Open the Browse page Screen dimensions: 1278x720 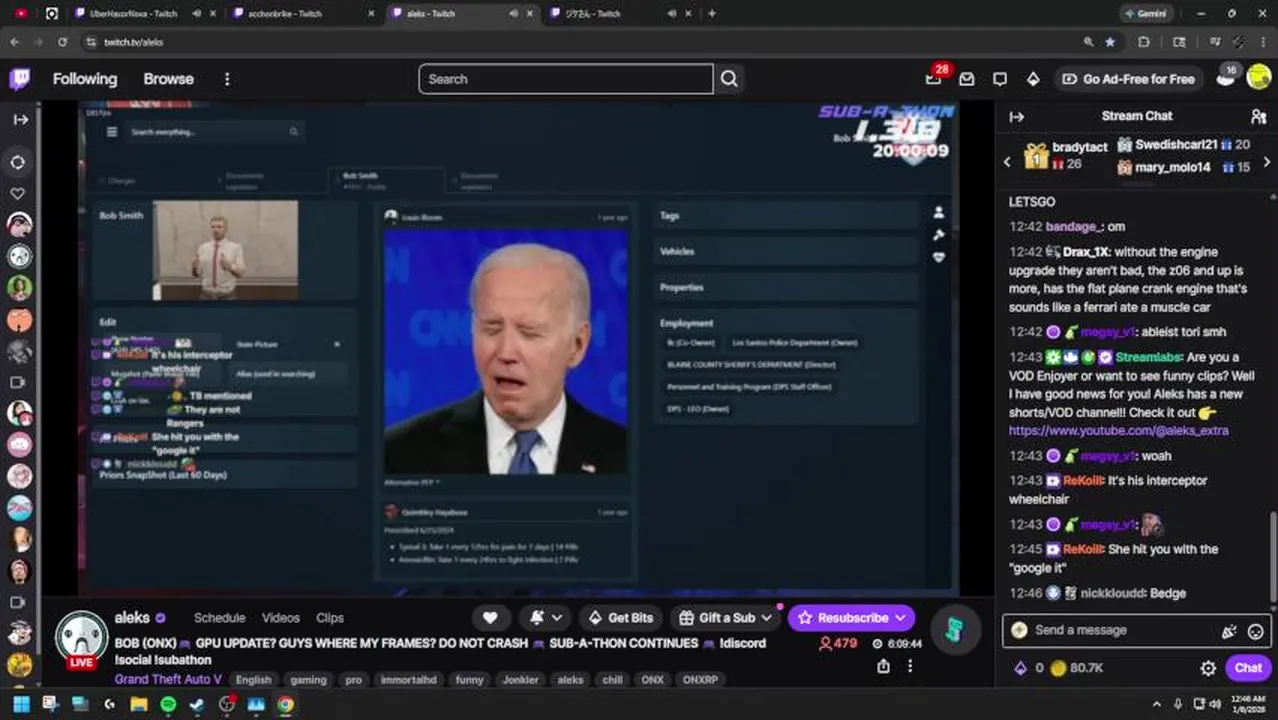pyautogui.click(x=168, y=79)
